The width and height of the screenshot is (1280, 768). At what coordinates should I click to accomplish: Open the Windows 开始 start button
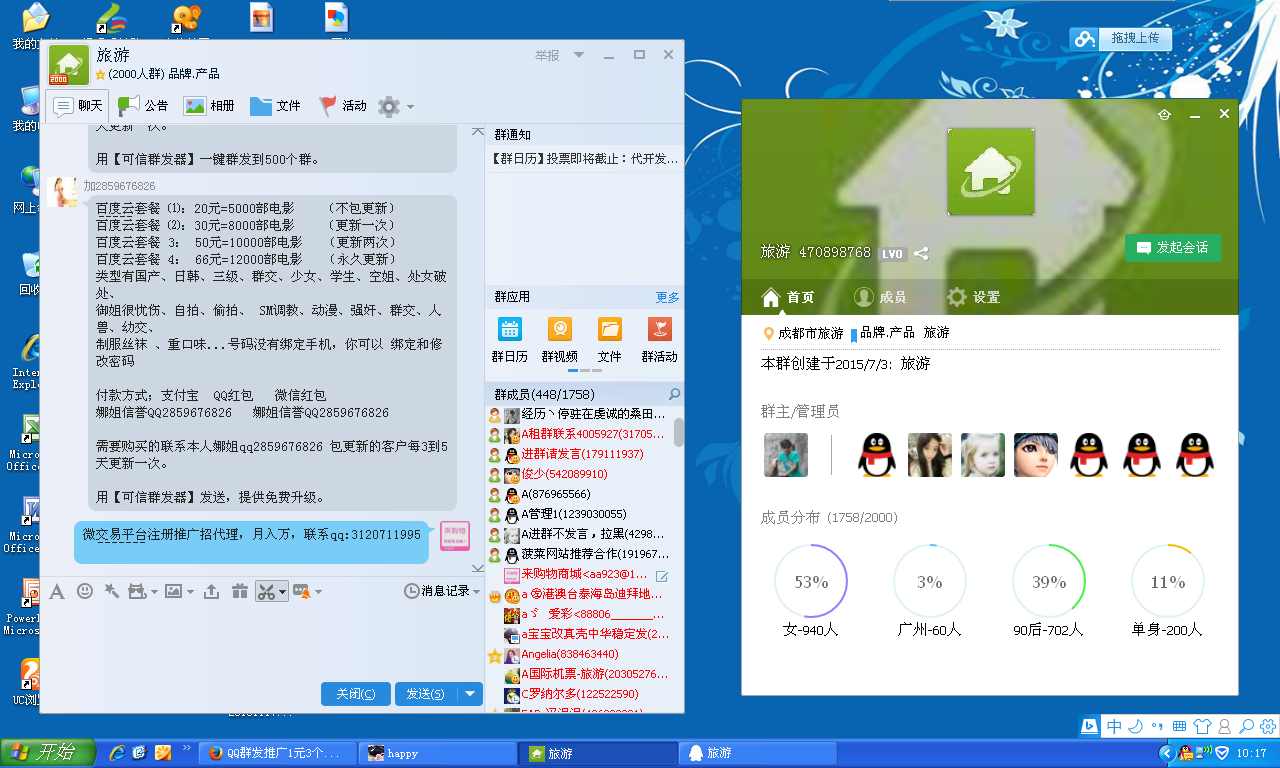[x=48, y=752]
